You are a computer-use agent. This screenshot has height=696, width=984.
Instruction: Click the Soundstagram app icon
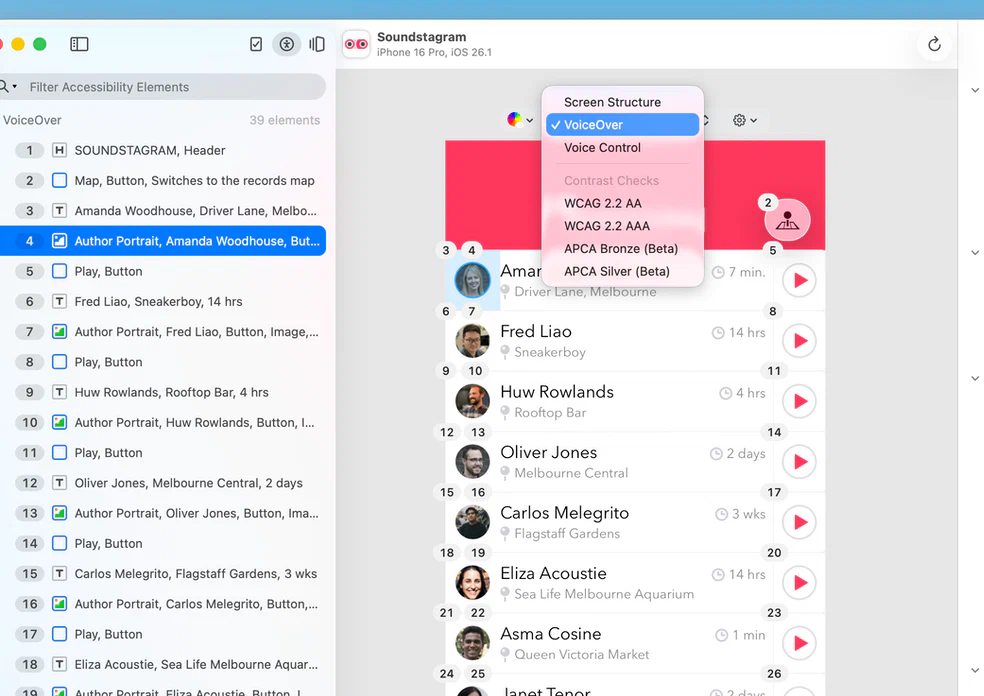pyautogui.click(x=356, y=44)
